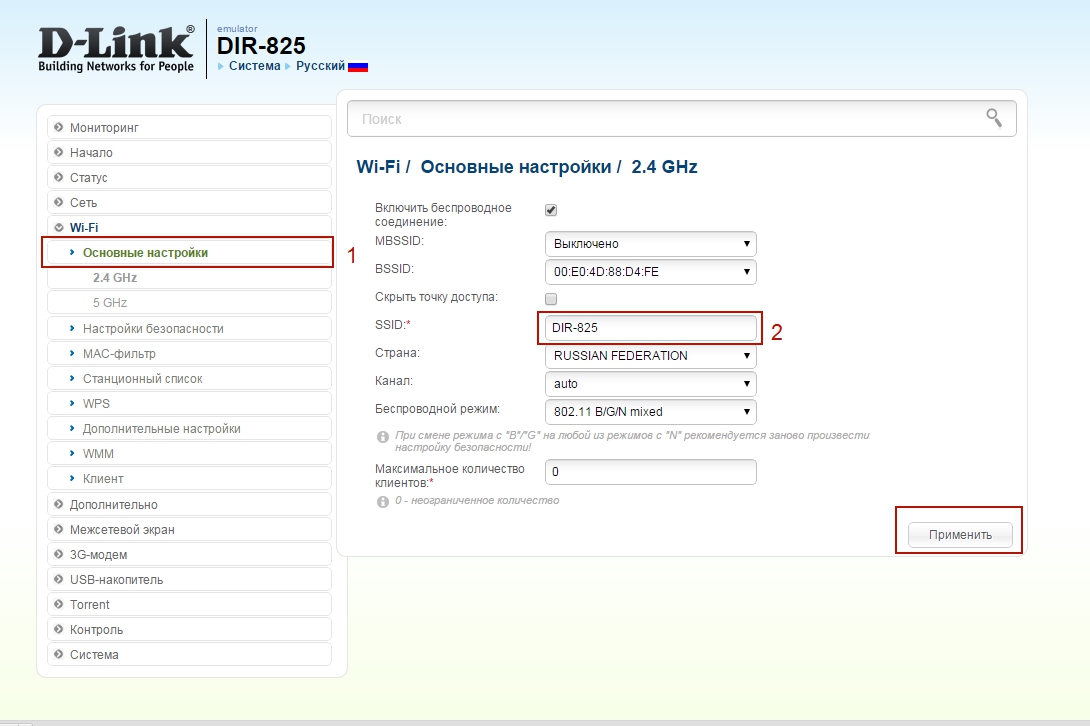1090x726 pixels.
Task: Expand the Мониторинг menu section
Action: 189,127
